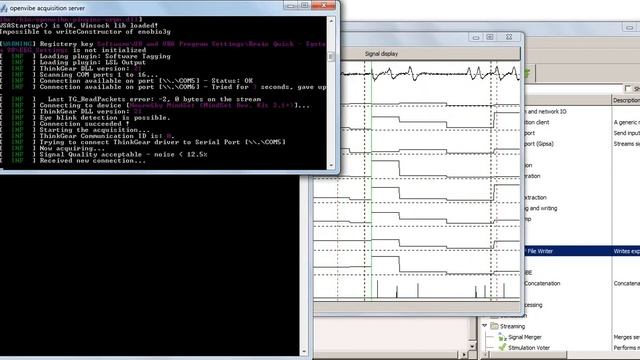Click the top EEG signal trace
Image resolution: width=640 pixels, height=360 pixels.
pos(431,74)
